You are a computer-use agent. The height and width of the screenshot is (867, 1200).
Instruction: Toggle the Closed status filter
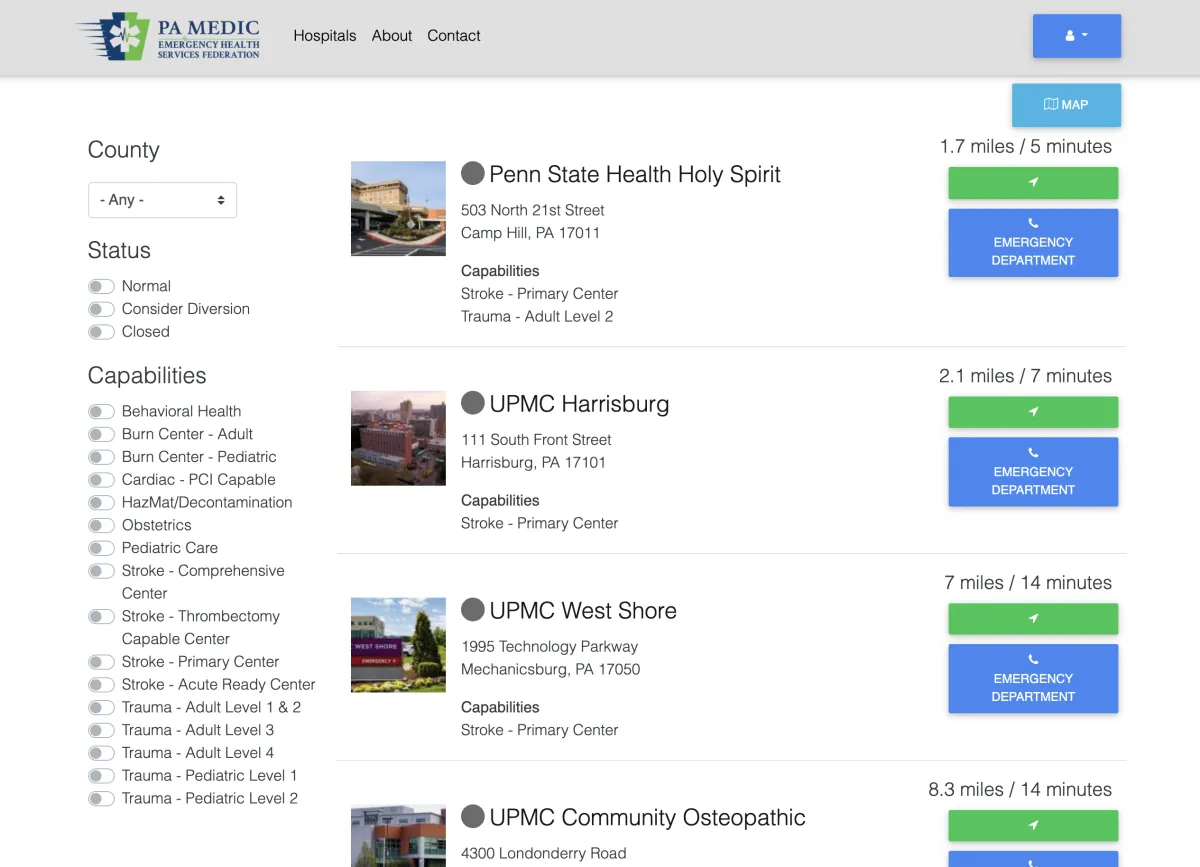[x=101, y=333]
